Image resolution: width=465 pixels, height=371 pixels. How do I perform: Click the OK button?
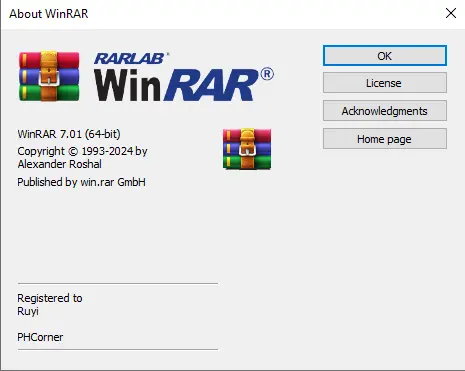click(x=385, y=56)
